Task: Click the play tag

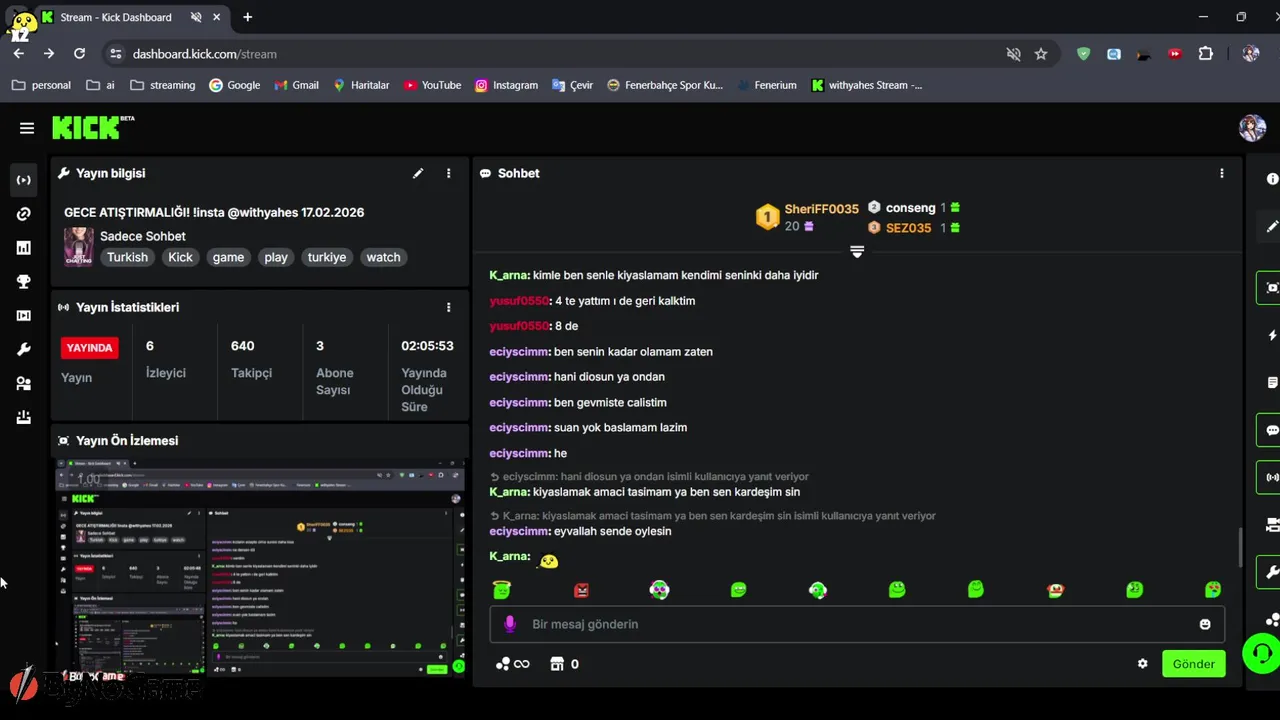Action: 276,257
